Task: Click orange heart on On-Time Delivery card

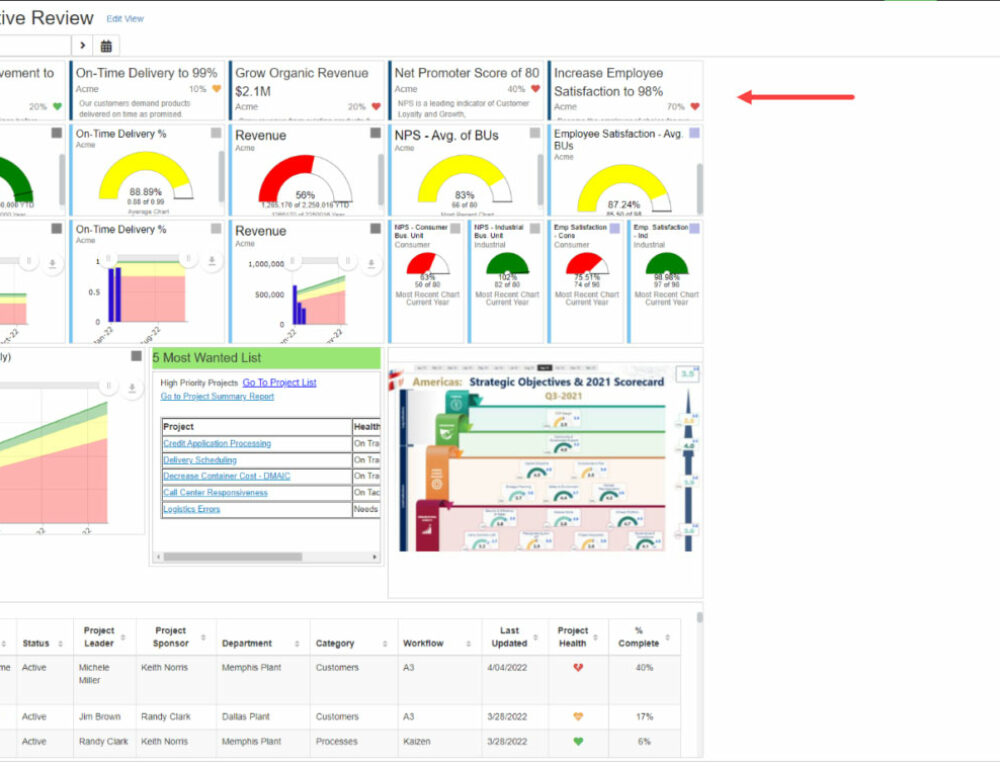Action: [217, 89]
